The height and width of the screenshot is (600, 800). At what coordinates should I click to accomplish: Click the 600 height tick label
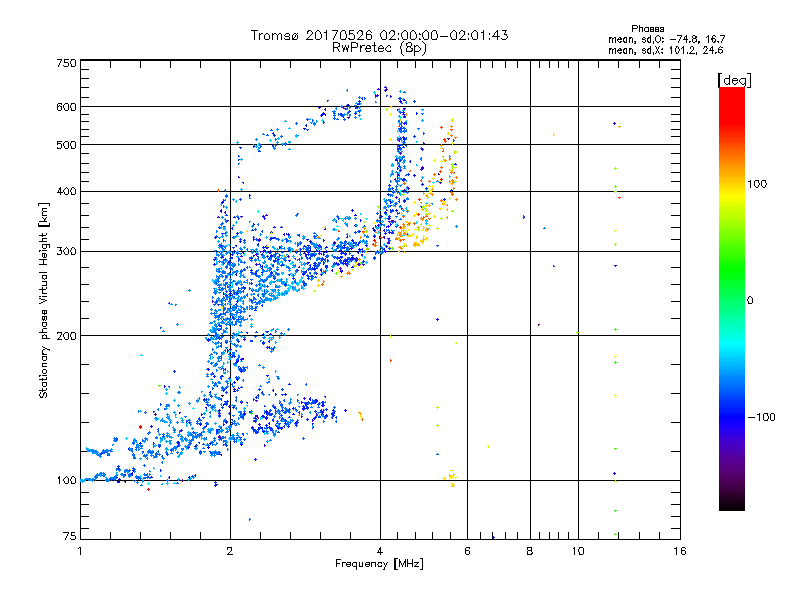point(66,107)
